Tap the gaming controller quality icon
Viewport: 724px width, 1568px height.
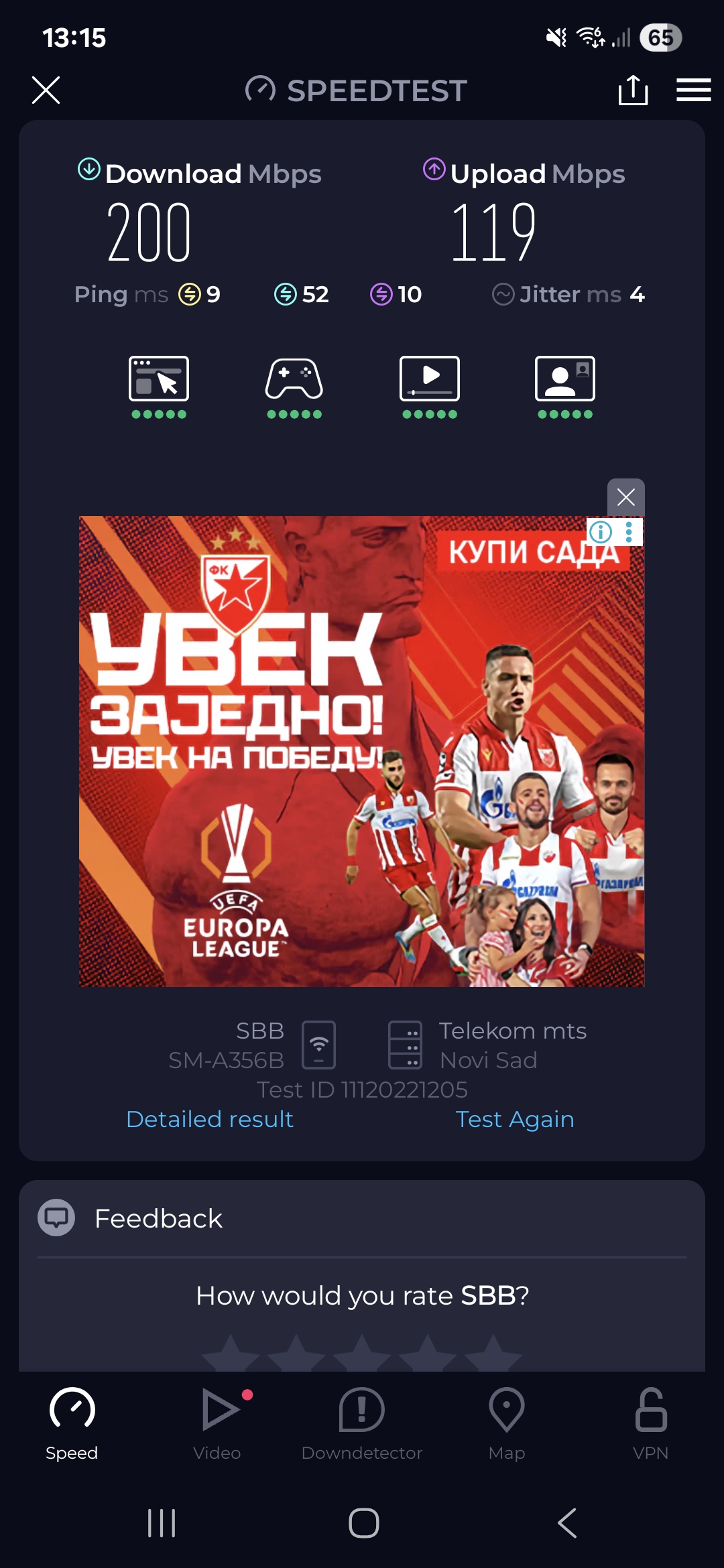point(294,379)
